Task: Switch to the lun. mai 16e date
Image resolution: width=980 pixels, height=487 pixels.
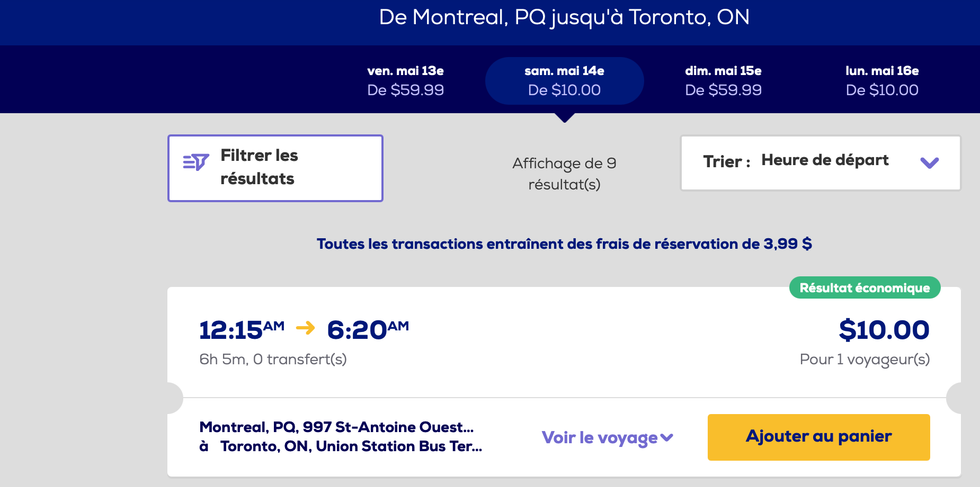Action: [x=881, y=80]
